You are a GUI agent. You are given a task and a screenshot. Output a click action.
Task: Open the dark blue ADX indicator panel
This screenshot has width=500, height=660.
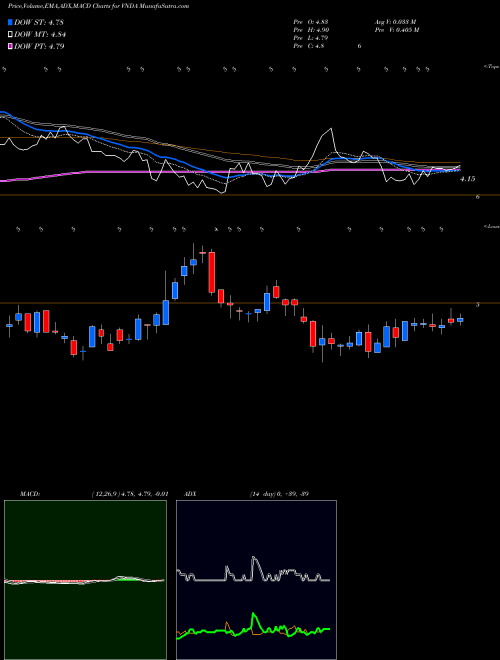[x=256, y=580]
